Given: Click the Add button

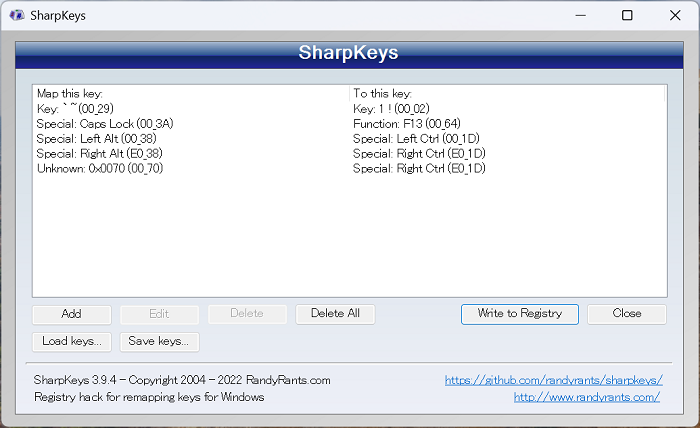Looking at the screenshot, I should 71,314.
